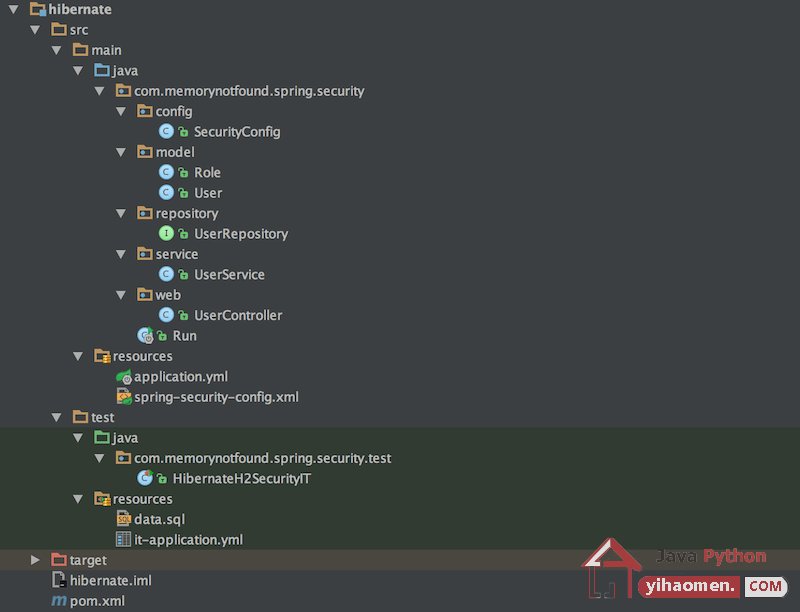Image resolution: width=800 pixels, height=612 pixels.
Task: Click the it-application.yml file icon
Action: [123, 540]
